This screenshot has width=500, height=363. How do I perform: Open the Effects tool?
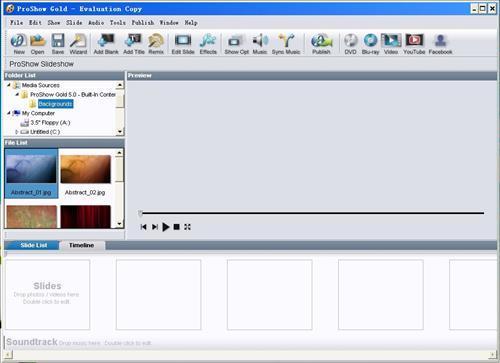pyautogui.click(x=208, y=44)
